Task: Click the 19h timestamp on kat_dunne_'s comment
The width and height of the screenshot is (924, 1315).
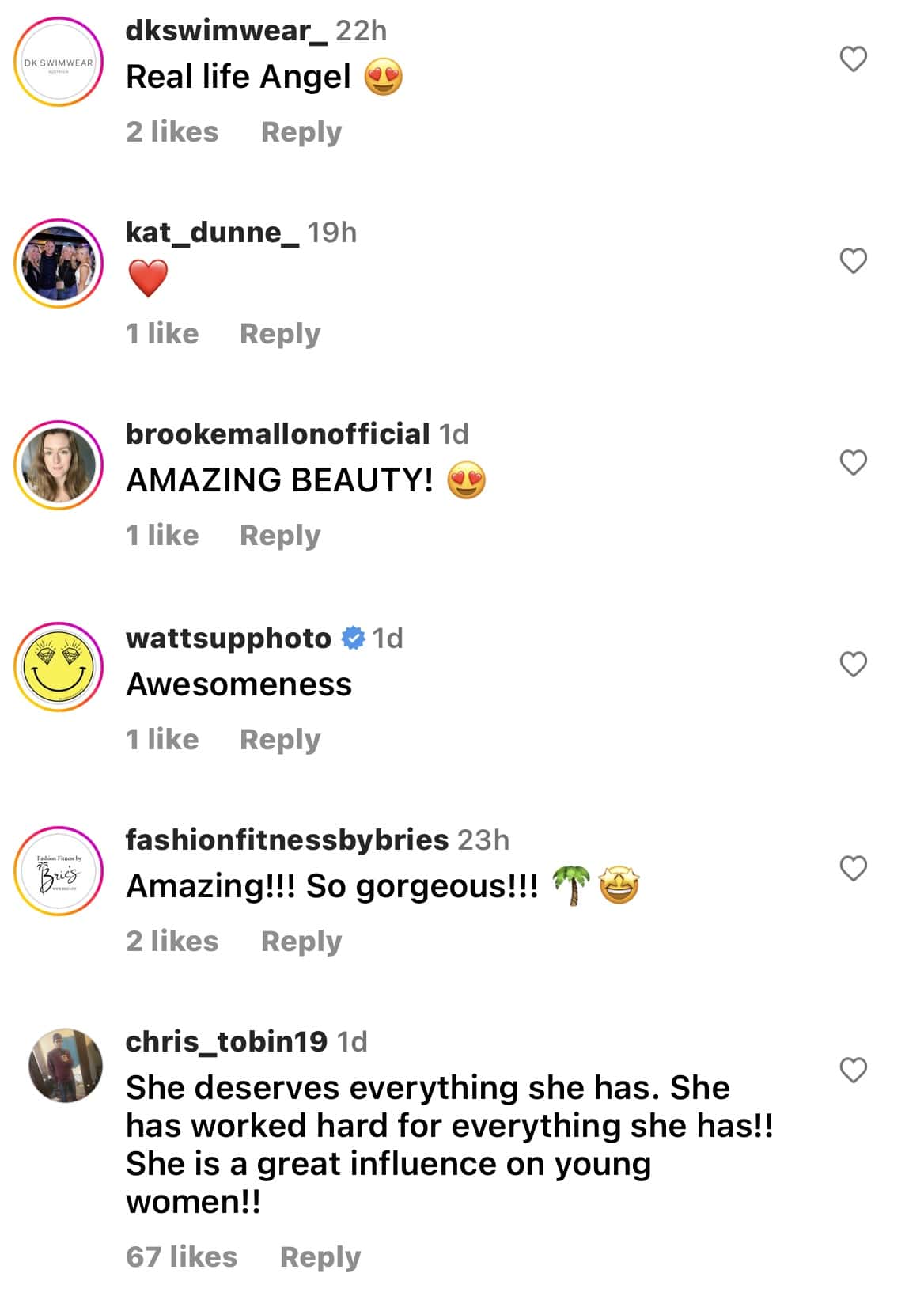Action: (x=332, y=233)
